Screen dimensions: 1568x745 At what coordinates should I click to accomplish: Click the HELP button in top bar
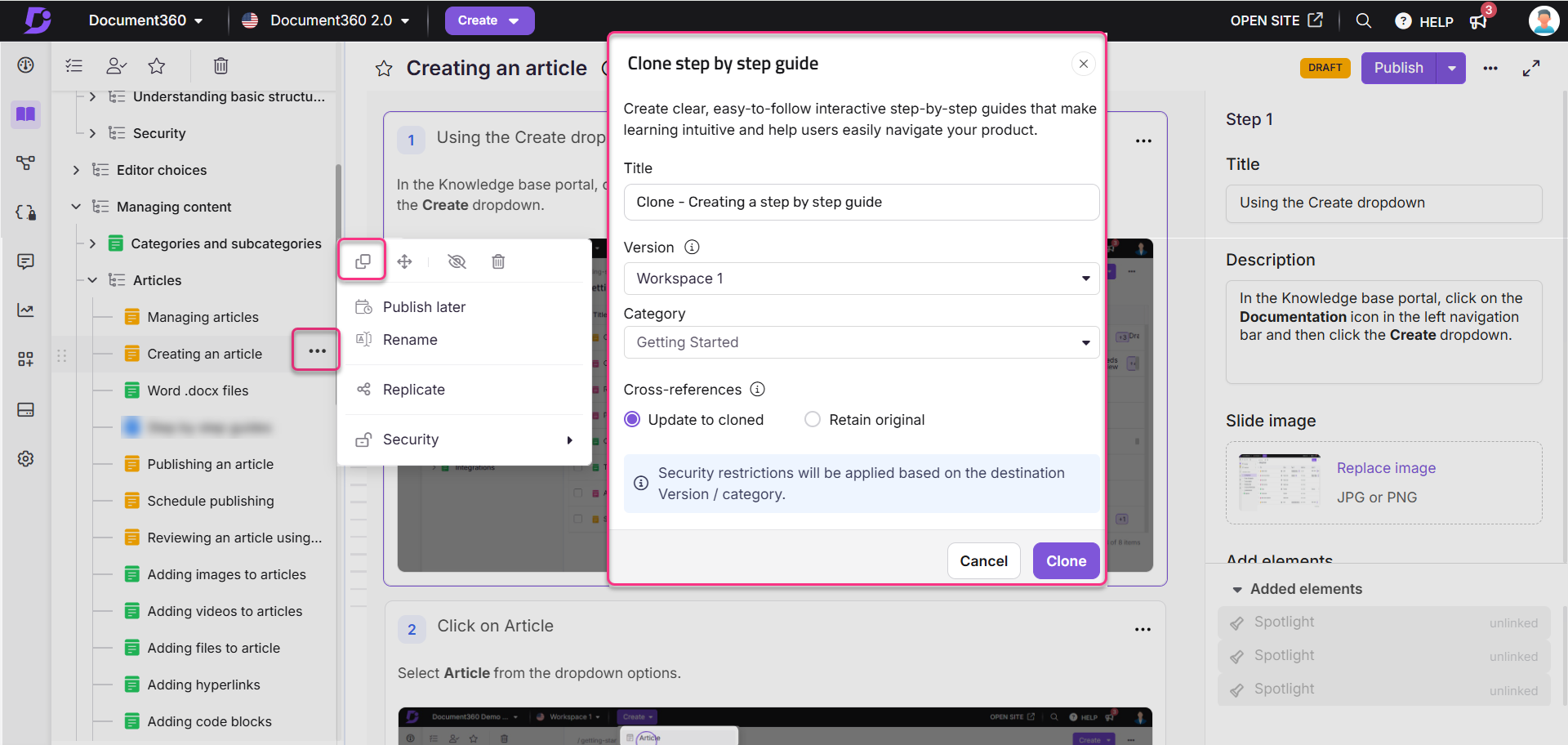coord(1424,21)
